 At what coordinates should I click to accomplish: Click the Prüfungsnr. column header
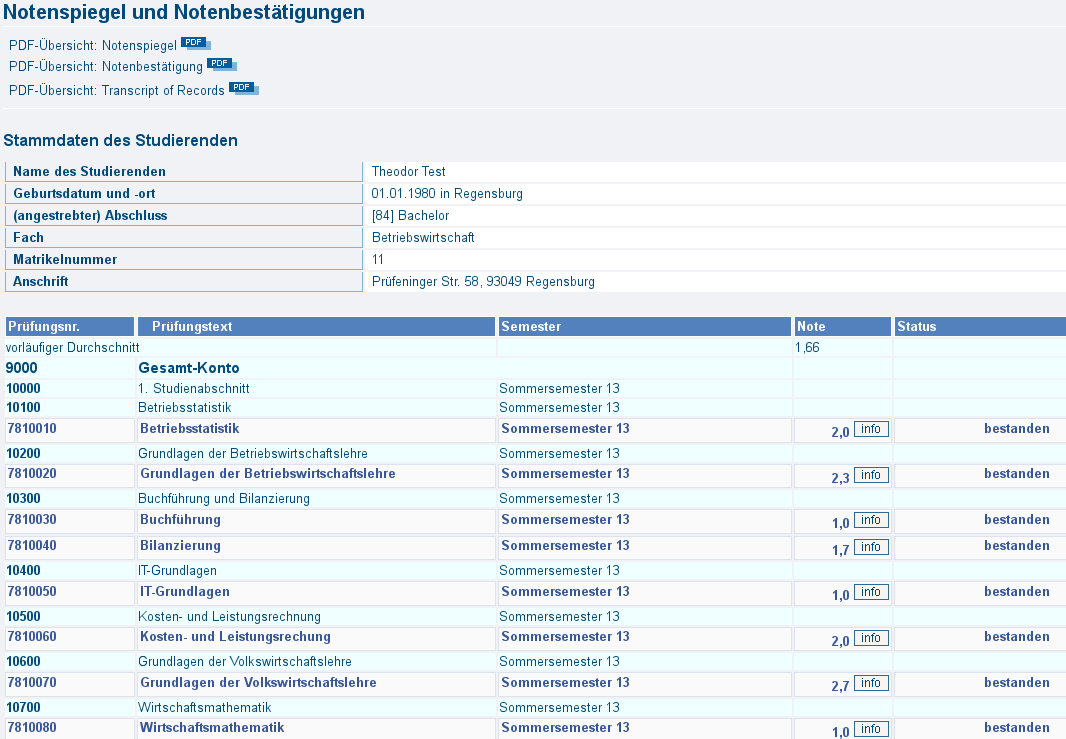coord(44,327)
